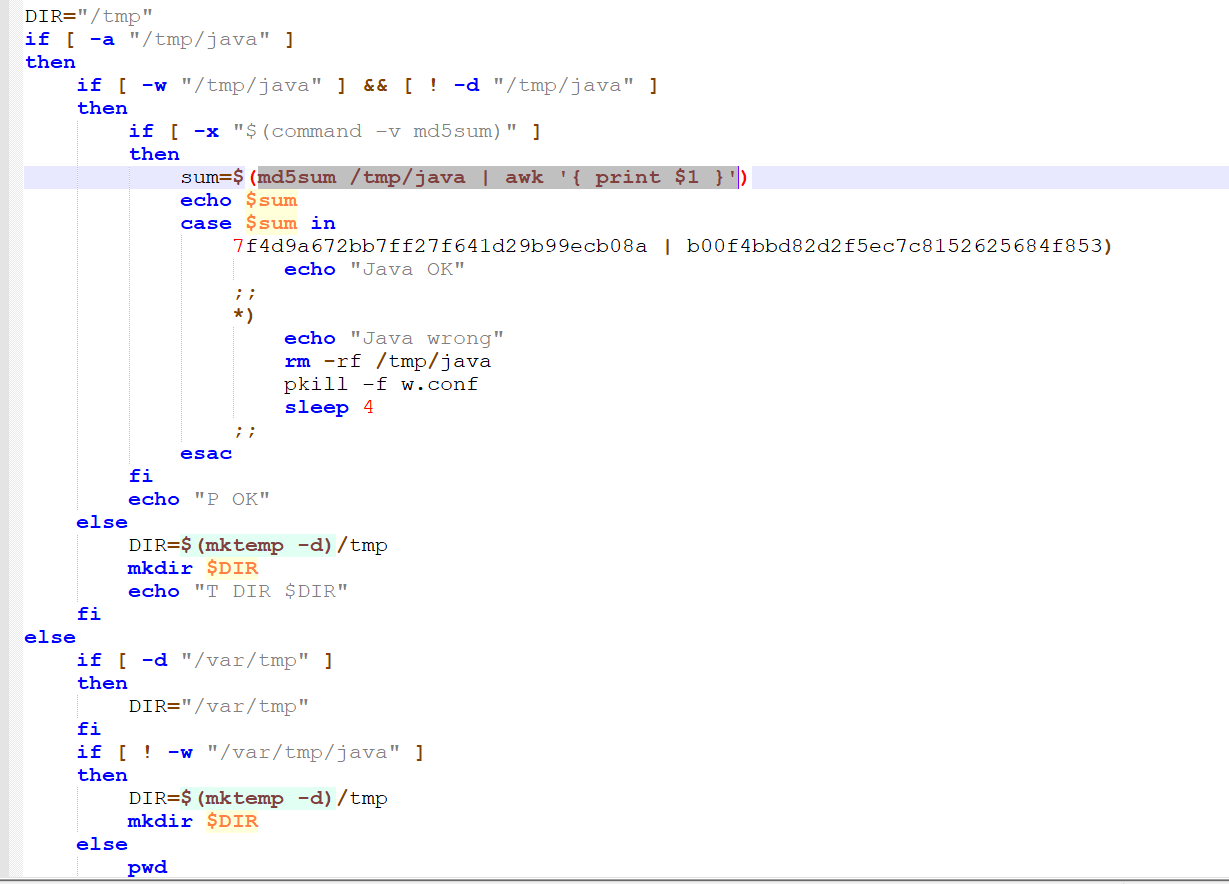Click the echo $sum statement
1229x884 pixels.
point(238,200)
